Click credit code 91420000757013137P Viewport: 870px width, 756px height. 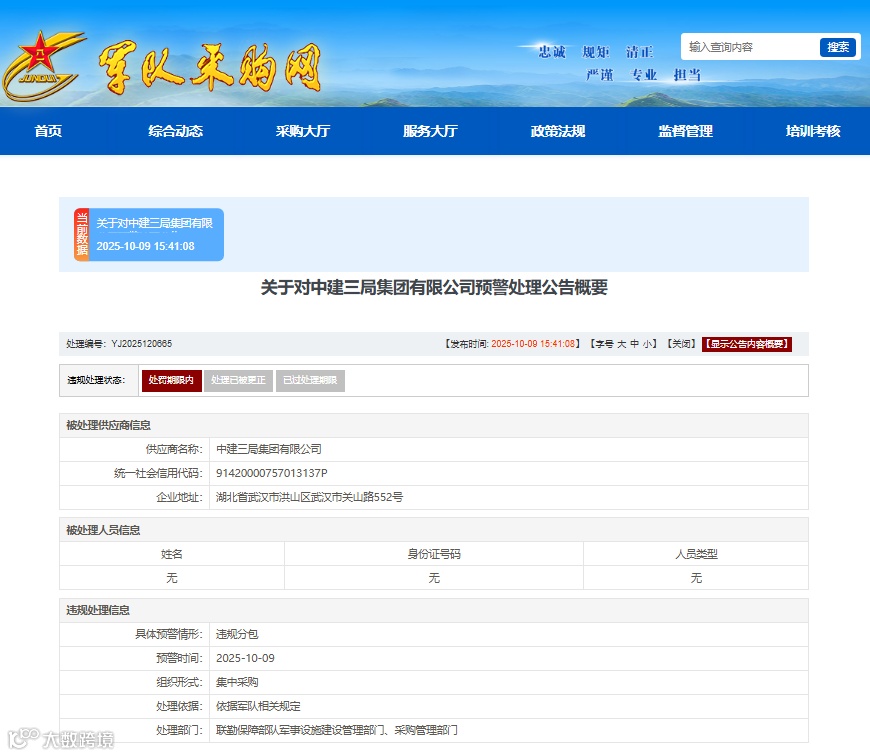click(271, 473)
